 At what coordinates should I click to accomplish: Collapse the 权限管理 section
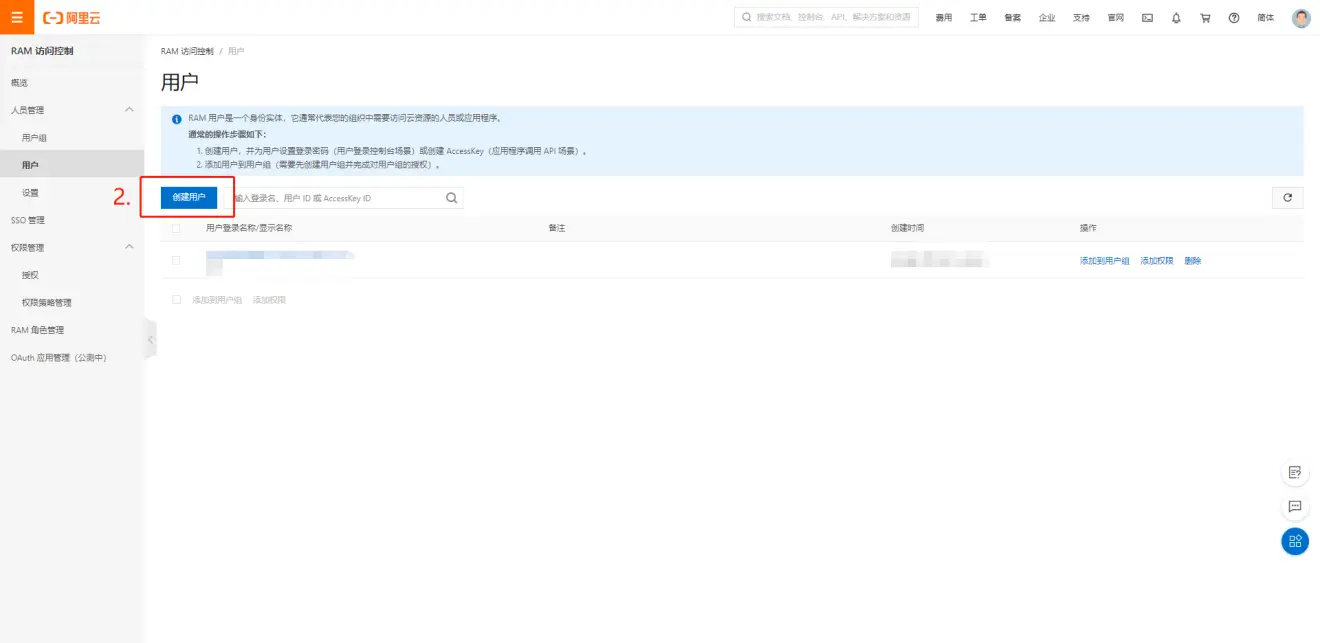tap(127, 247)
